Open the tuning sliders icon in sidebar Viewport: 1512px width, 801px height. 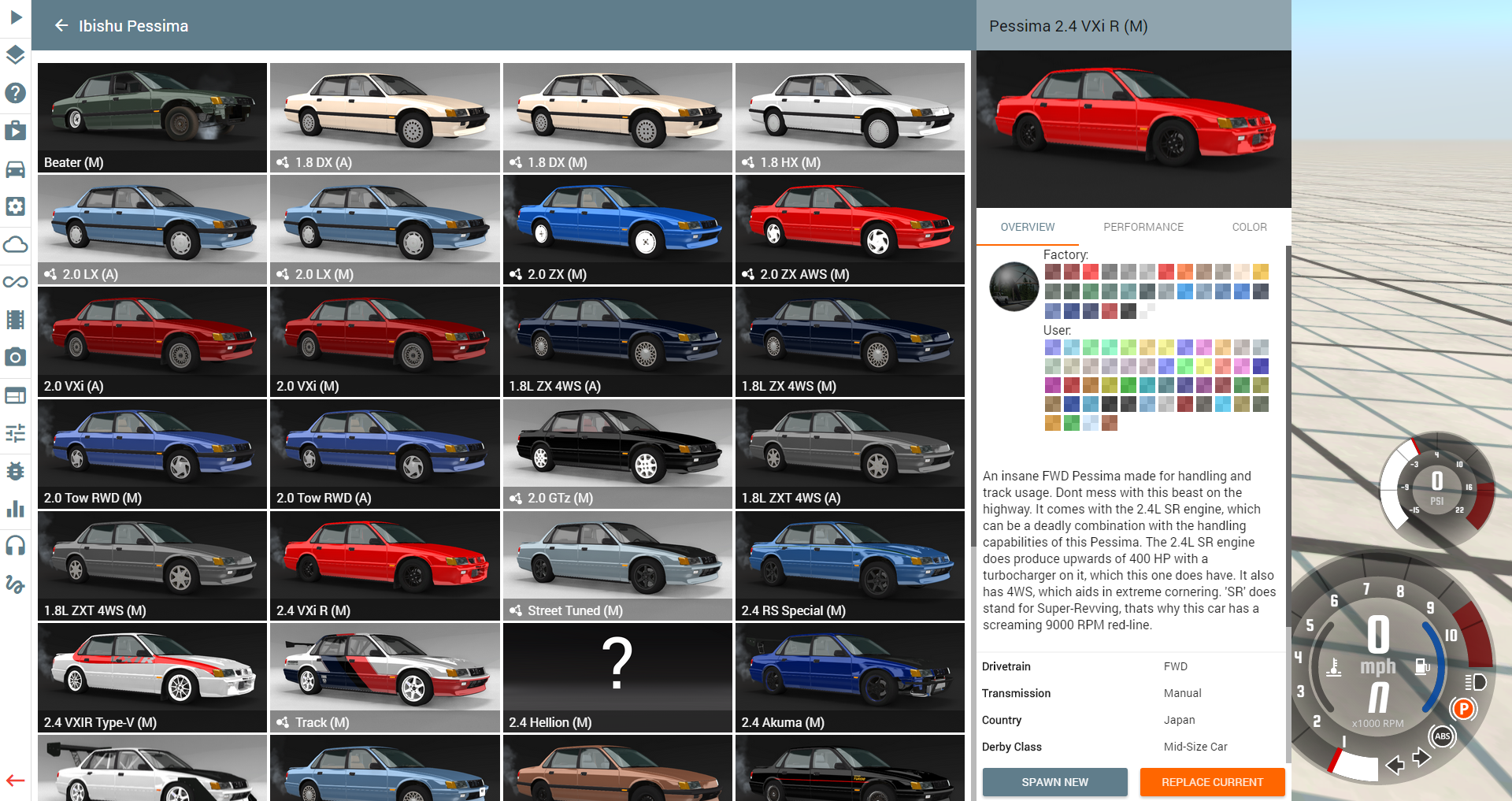[16, 432]
